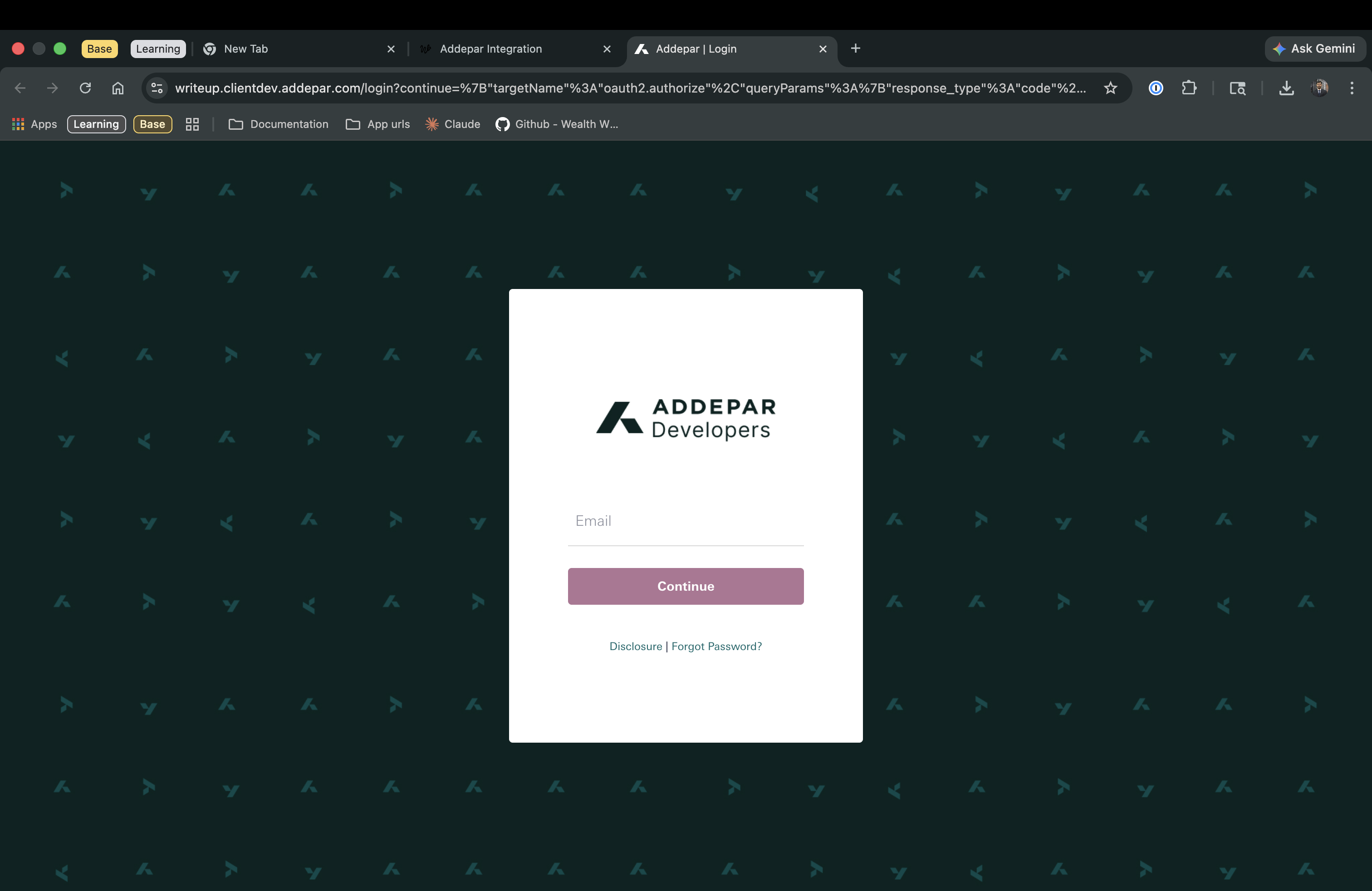Focus the Email input field

[686, 521]
